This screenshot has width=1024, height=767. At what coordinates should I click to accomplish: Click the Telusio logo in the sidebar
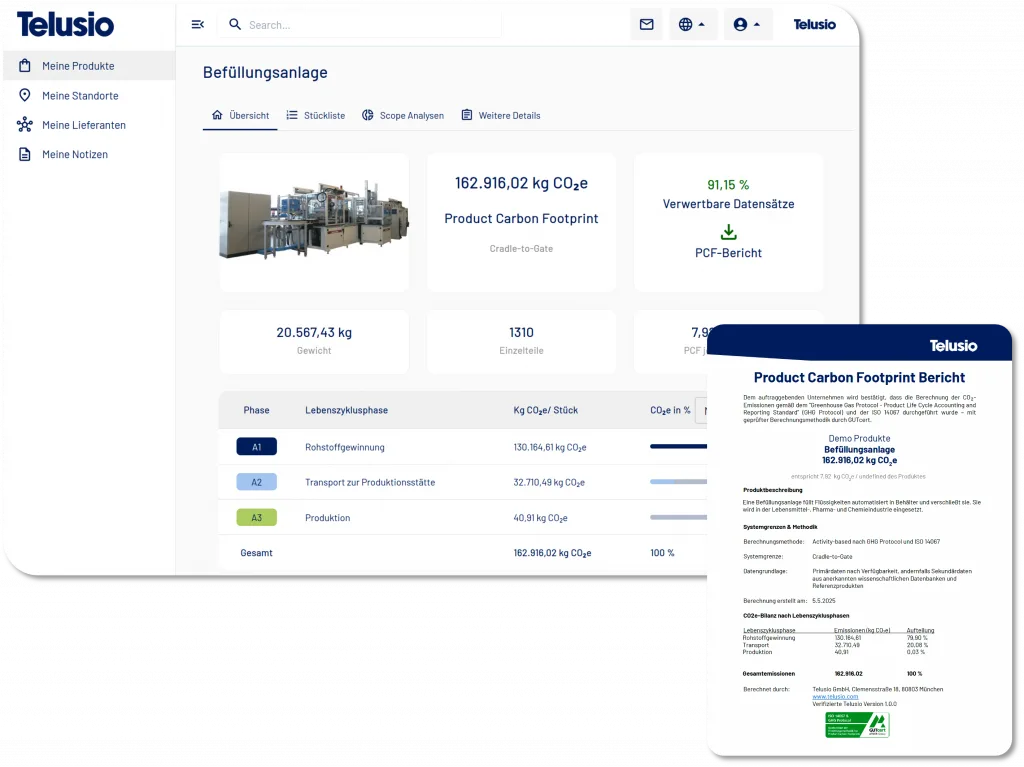[65, 24]
